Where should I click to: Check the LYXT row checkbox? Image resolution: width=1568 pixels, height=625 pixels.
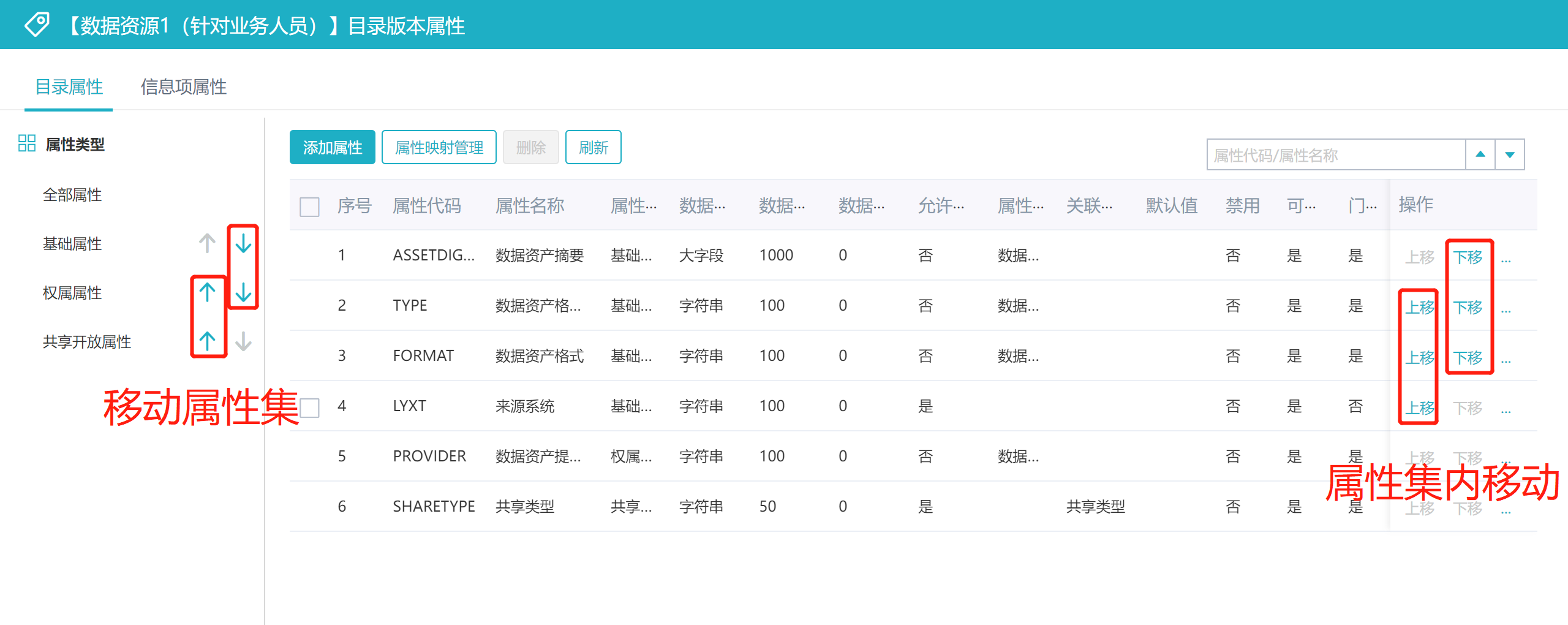coord(310,407)
